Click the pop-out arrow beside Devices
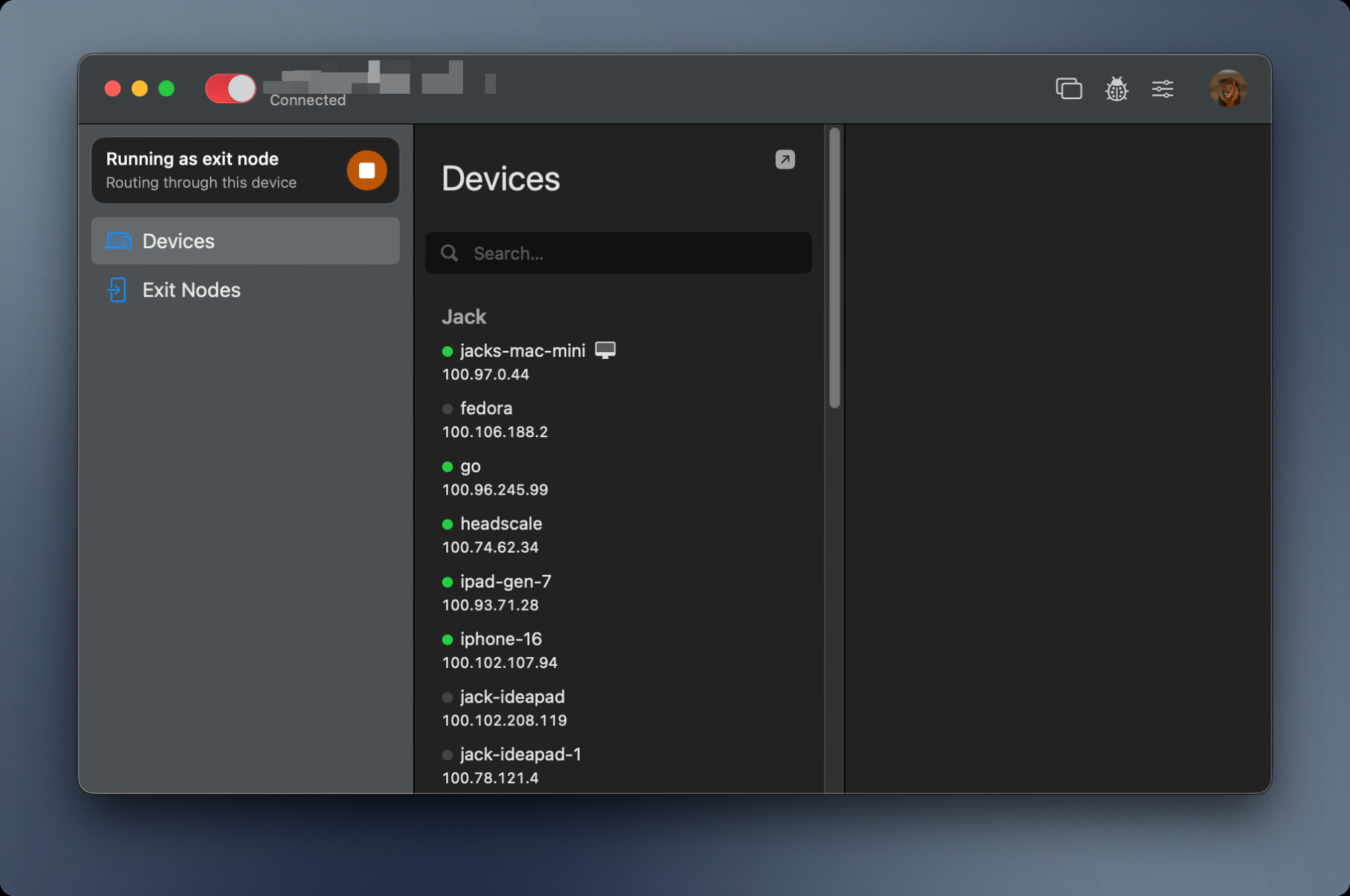The height and width of the screenshot is (896, 1350). click(784, 159)
